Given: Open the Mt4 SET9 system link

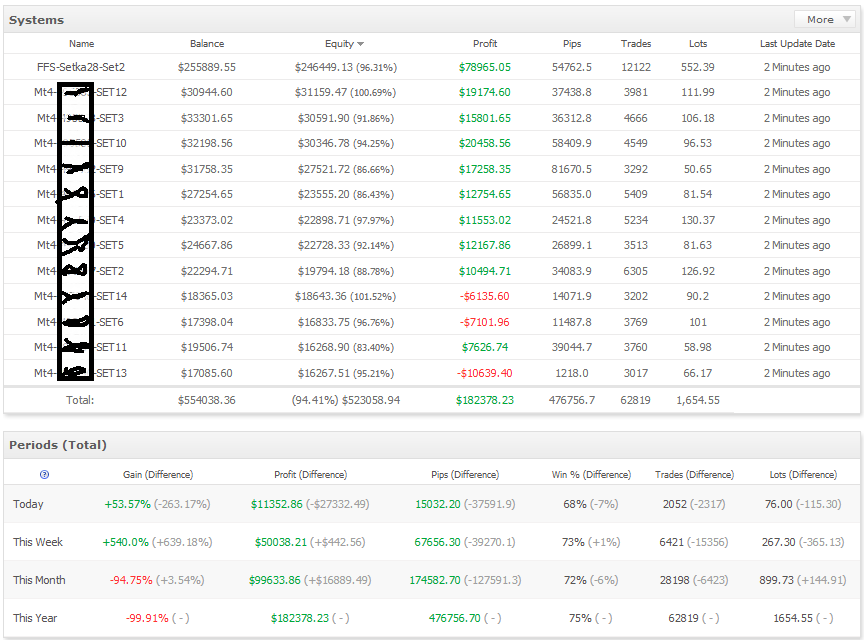Looking at the screenshot, I should point(80,169).
